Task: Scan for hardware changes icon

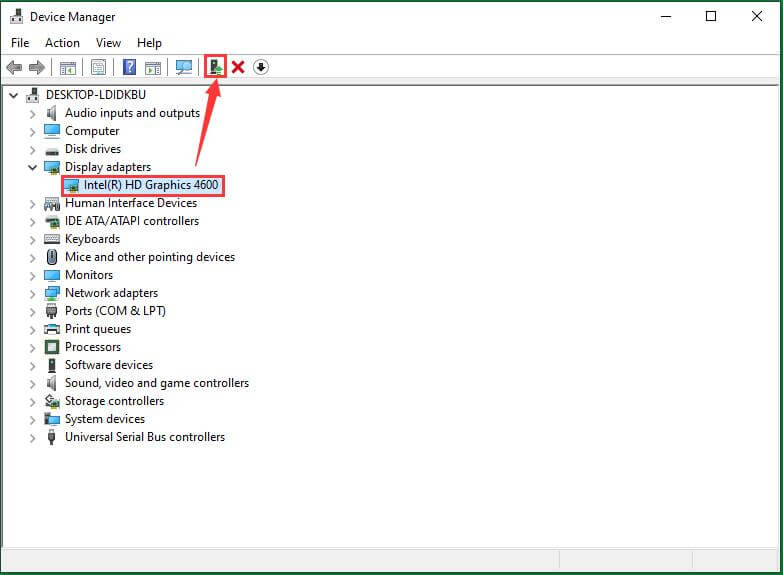Action: pyautogui.click(x=184, y=67)
